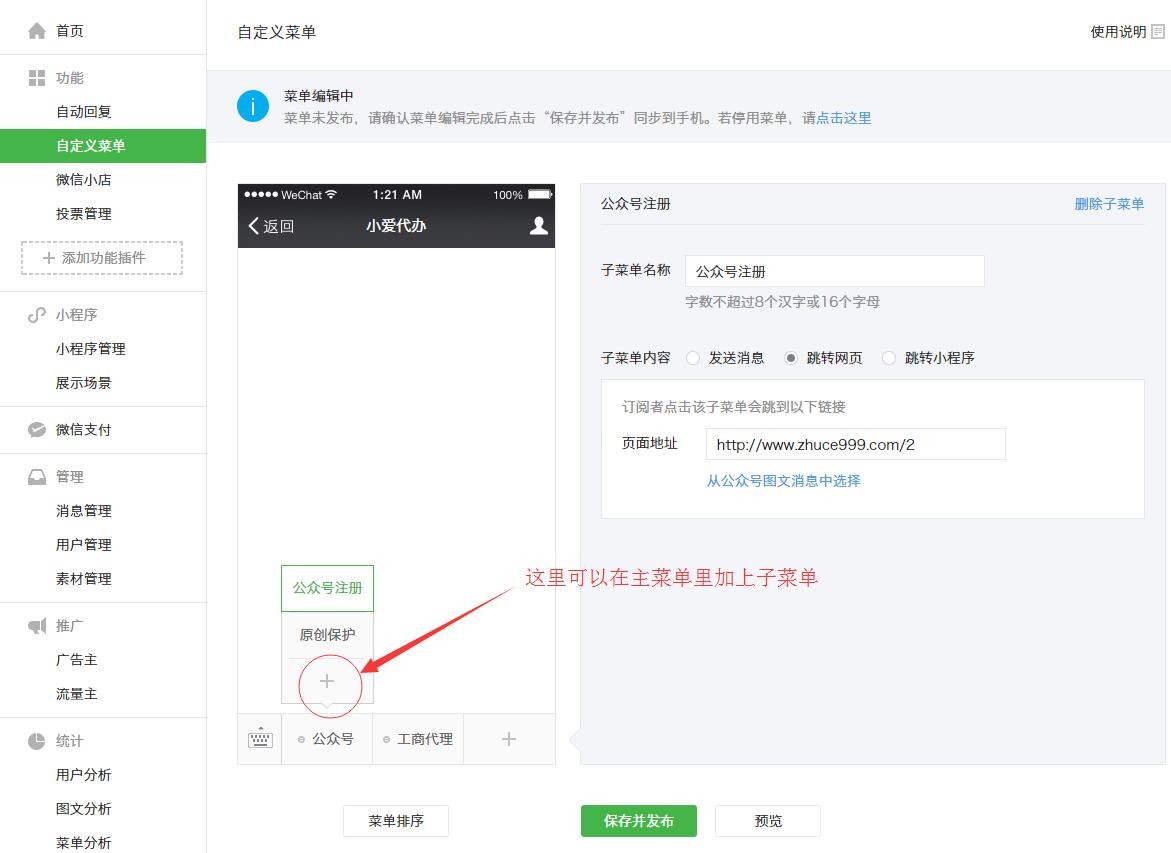The width and height of the screenshot is (1171, 853).
Task: Open 图文分析 in the sidebar
Action: [x=84, y=809]
